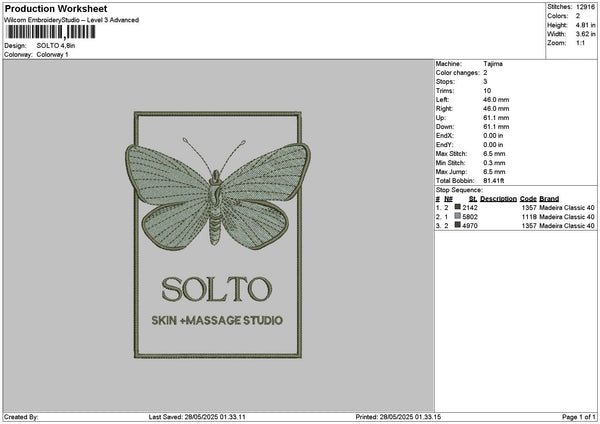Click the color swatch for thread 4970

pyautogui.click(x=457, y=226)
